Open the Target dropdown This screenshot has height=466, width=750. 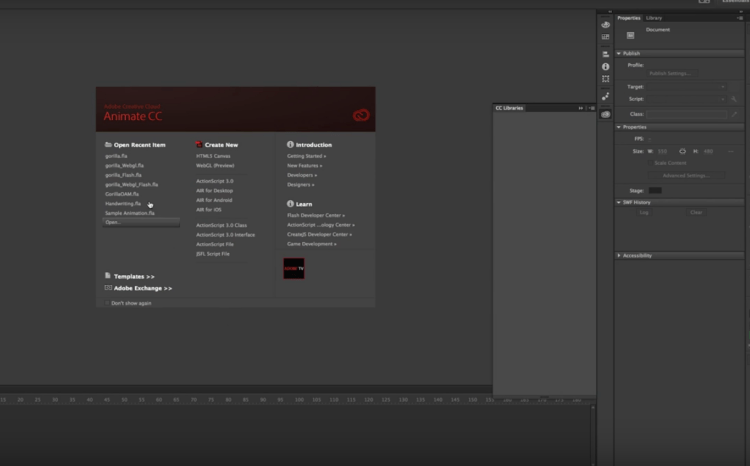coord(686,87)
